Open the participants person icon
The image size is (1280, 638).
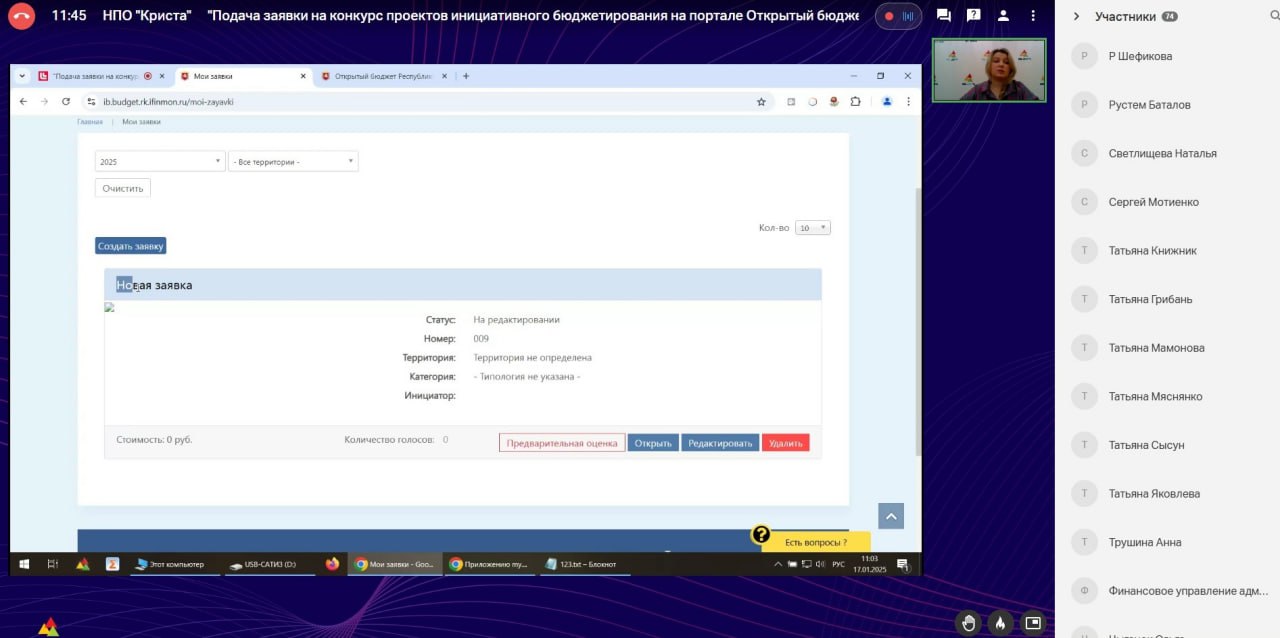pos(1003,16)
